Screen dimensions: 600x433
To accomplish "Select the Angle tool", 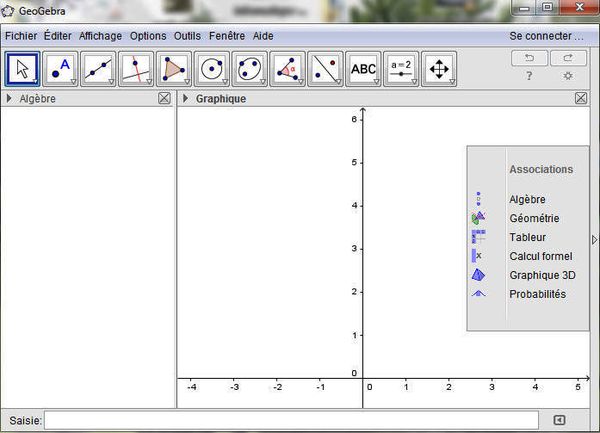I will pos(288,69).
